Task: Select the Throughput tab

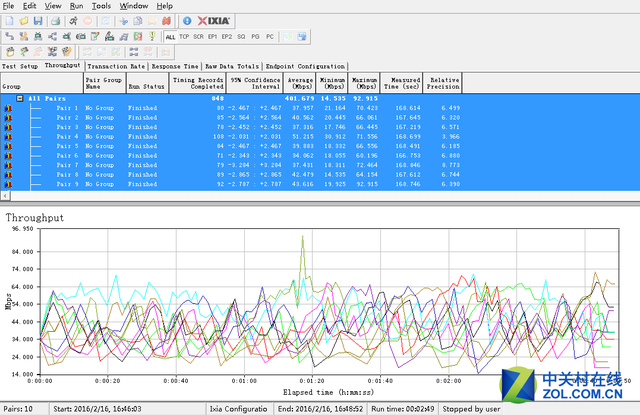Action: [62, 65]
